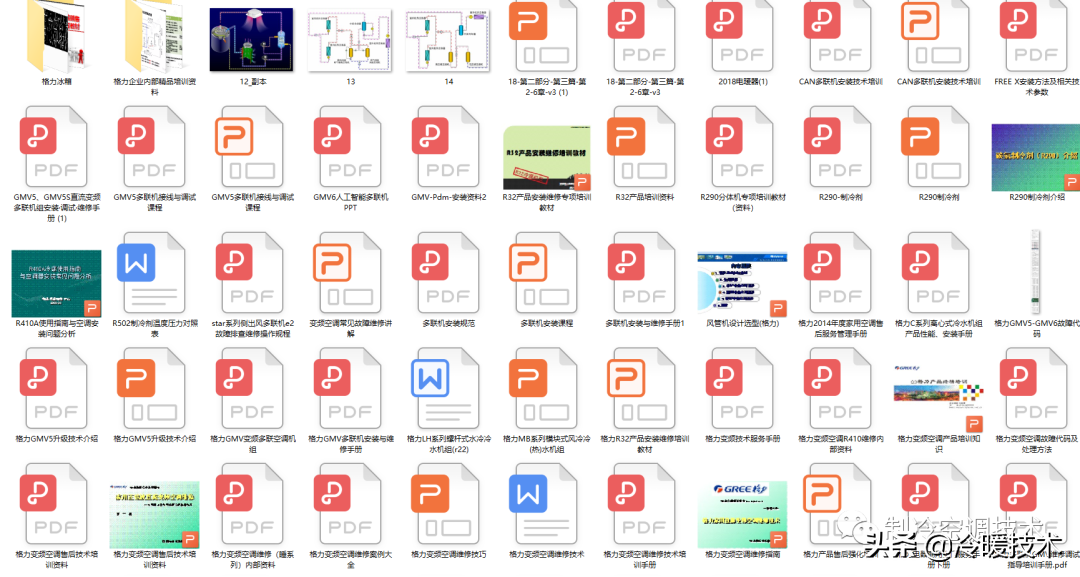
Task: Open 格力变频空调R410维修内部资料 PDF
Action: pos(840,388)
